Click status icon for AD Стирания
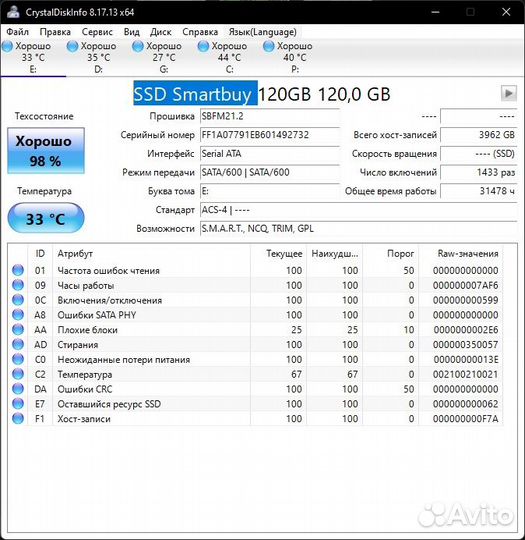Image resolution: width=525 pixels, height=540 pixels. click(x=18, y=344)
